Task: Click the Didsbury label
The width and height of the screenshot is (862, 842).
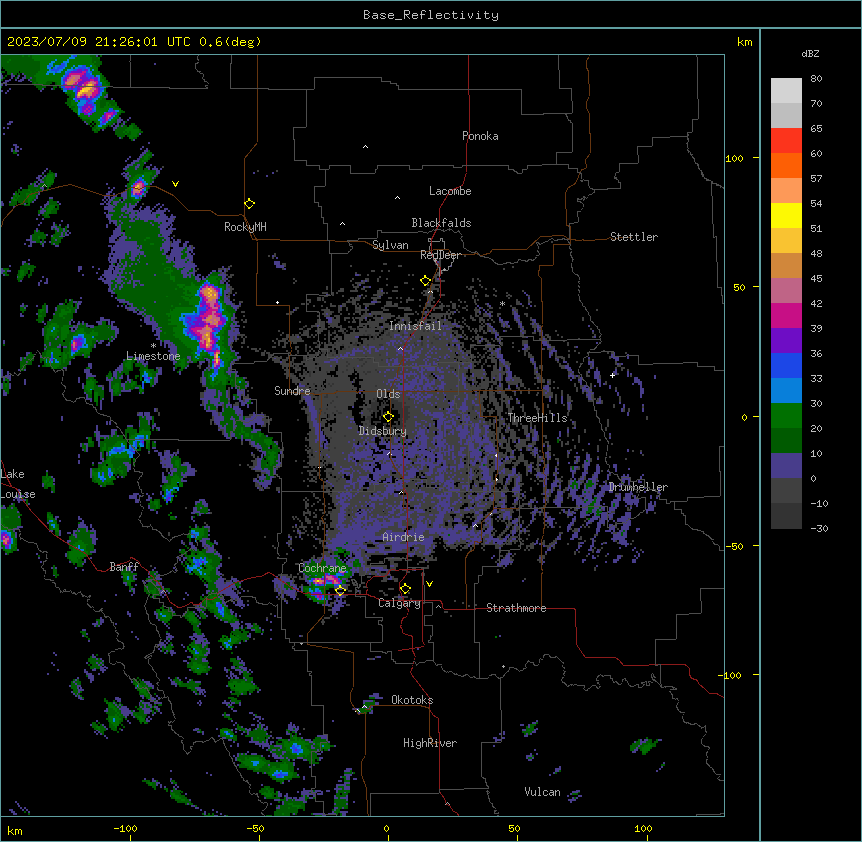Action: coord(383,431)
